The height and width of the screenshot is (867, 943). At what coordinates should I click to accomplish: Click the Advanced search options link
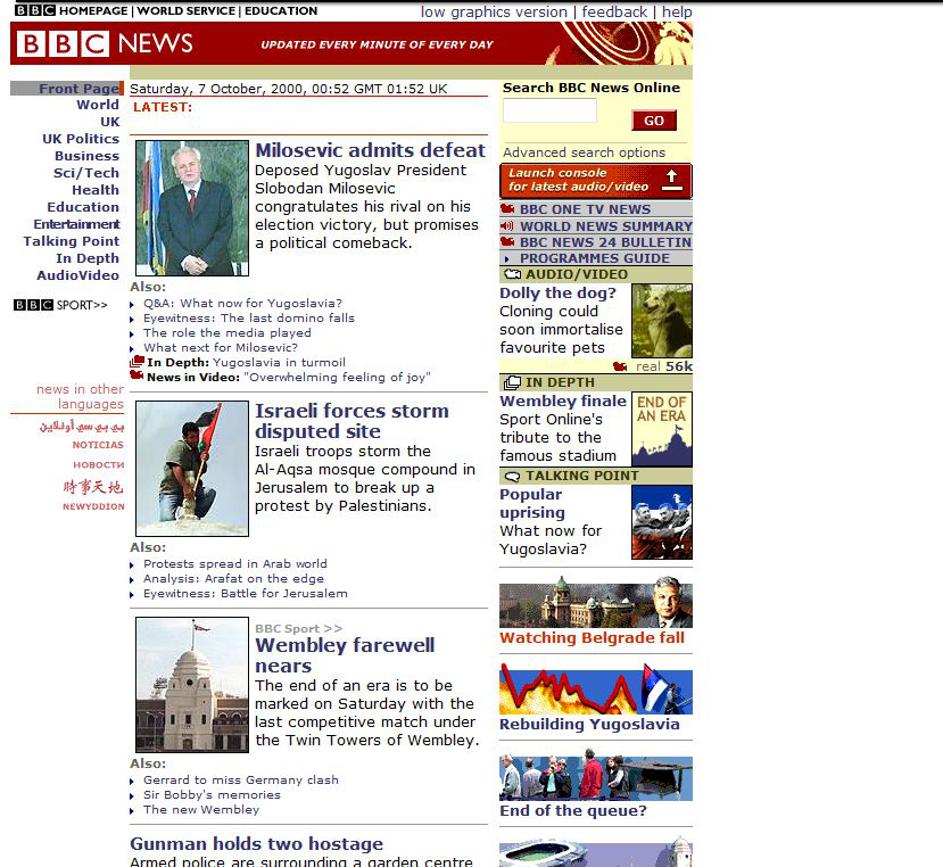coord(584,153)
